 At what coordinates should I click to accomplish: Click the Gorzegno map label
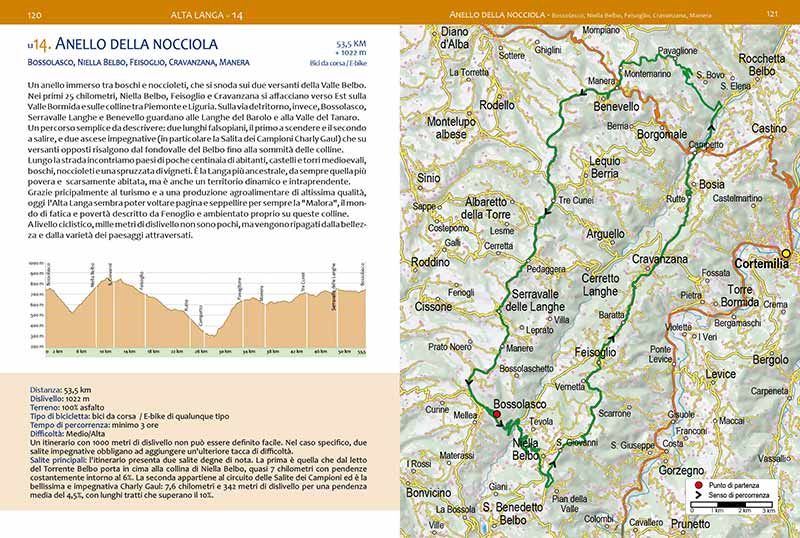[681, 471]
